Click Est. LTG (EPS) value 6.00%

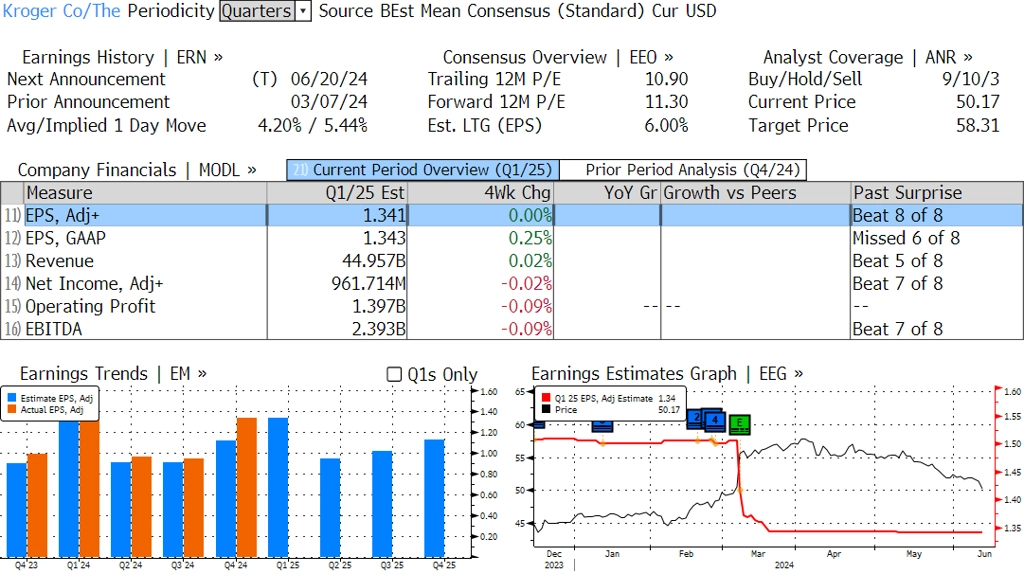[x=666, y=125]
